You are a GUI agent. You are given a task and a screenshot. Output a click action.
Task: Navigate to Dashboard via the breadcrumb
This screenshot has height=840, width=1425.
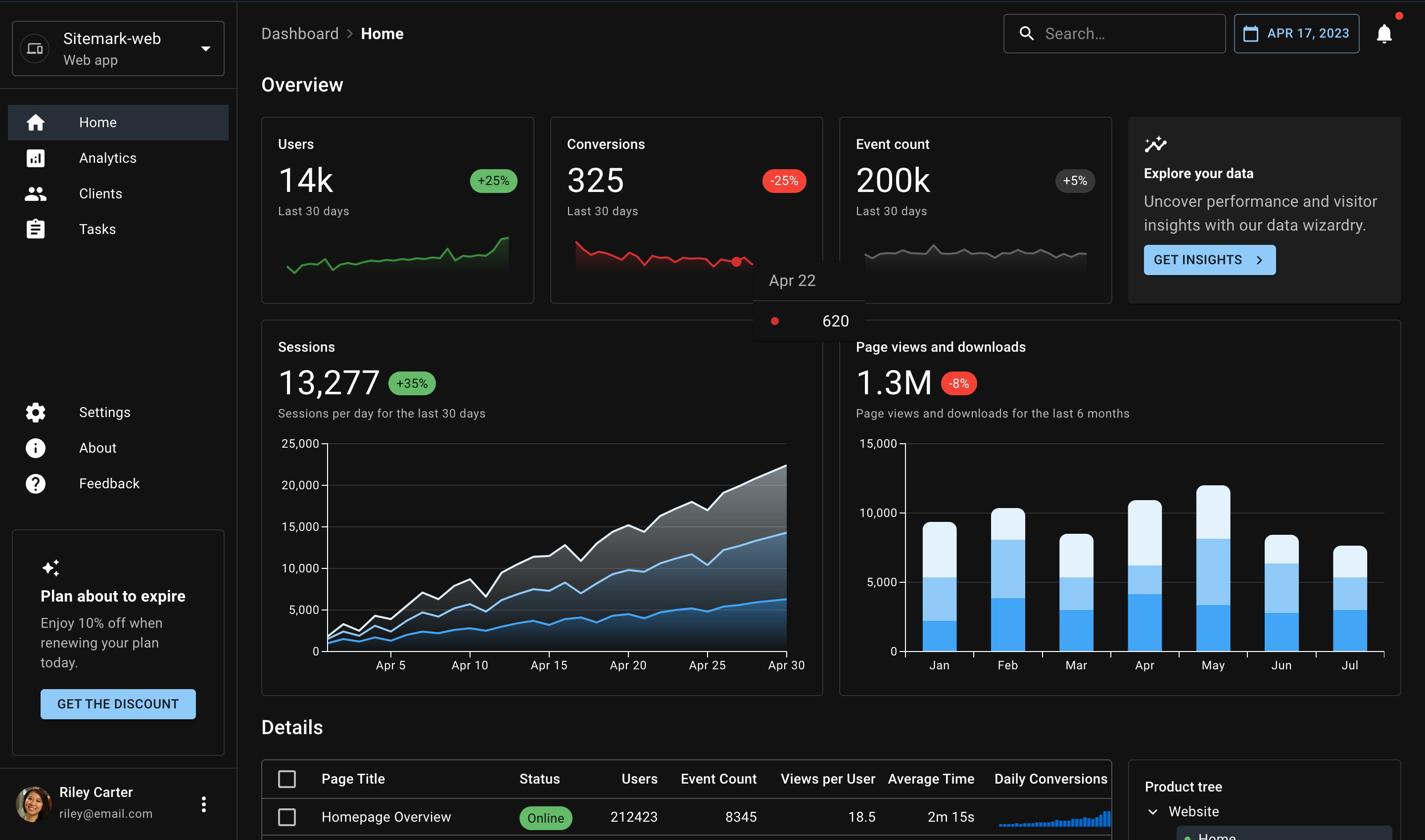(300, 34)
